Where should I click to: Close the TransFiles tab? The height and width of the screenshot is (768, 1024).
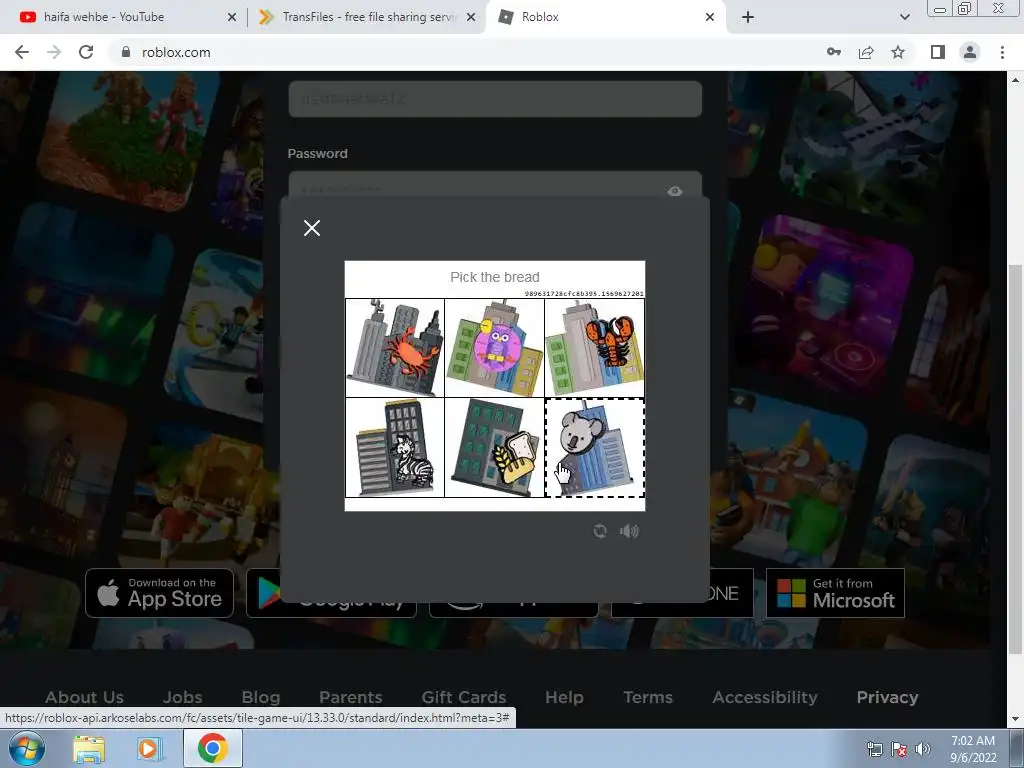(471, 17)
